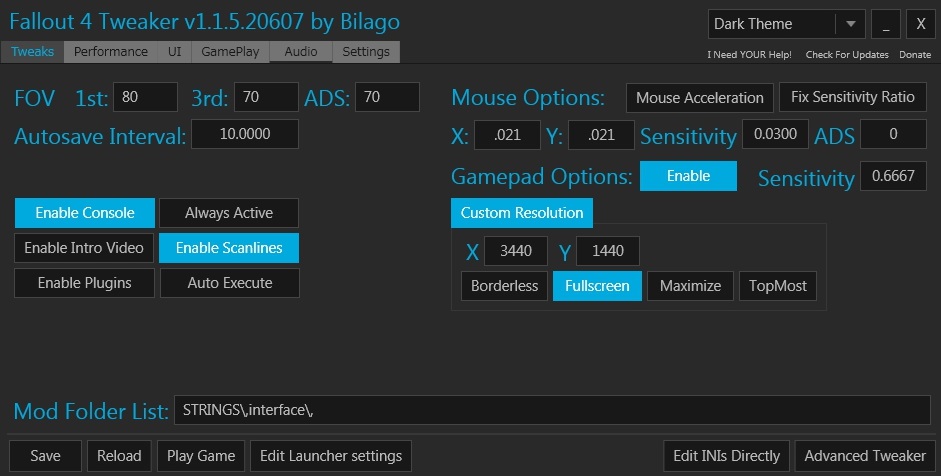Image resolution: width=941 pixels, height=476 pixels.
Task: Edit resolution Y field 1440
Action: click(x=608, y=251)
